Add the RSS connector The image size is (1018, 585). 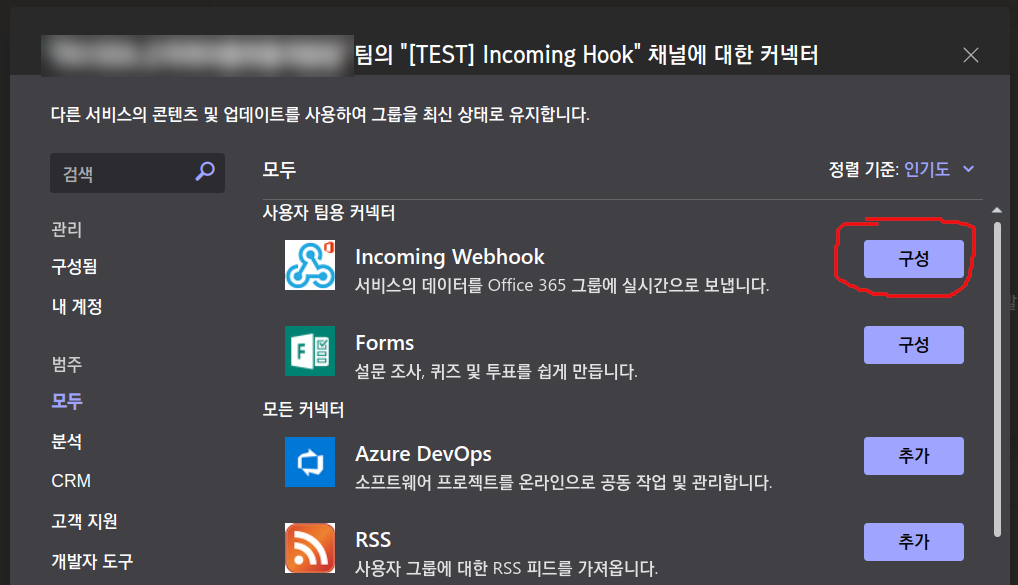[913, 541]
